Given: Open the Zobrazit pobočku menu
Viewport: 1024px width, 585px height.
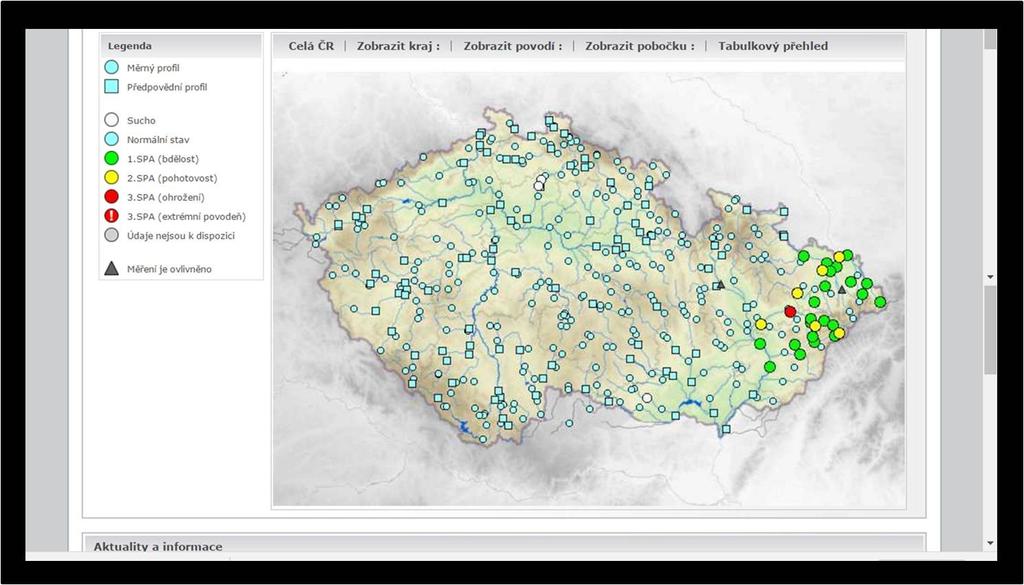Looking at the screenshot, I should tap(639, 46).
